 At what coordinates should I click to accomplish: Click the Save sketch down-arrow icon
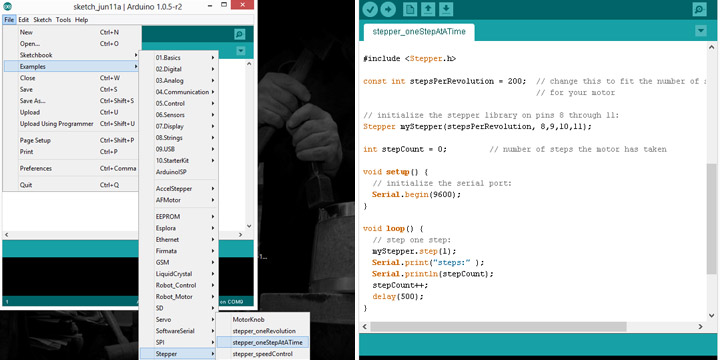(446, 9)
